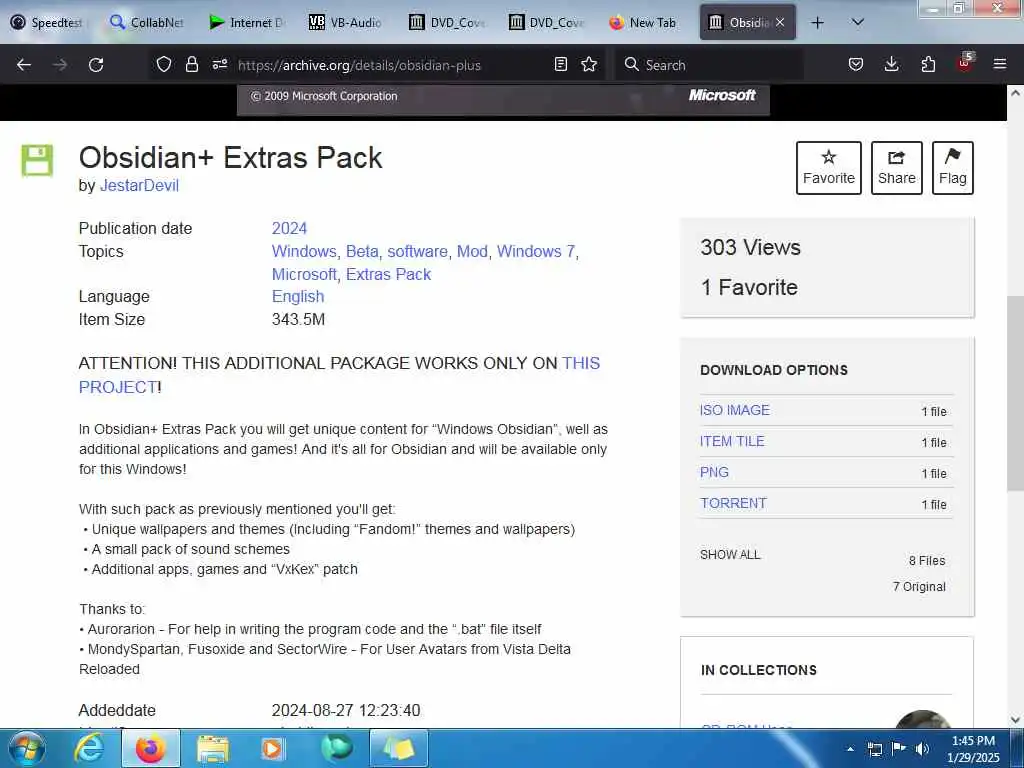Image resolution: width=1024 pixels, height=768 pixels.
Task: Open the Beta topic link
Action: [x=362, y=251]
